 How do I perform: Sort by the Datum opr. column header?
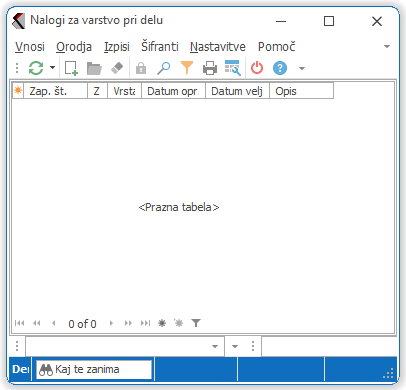pos(173,91)
